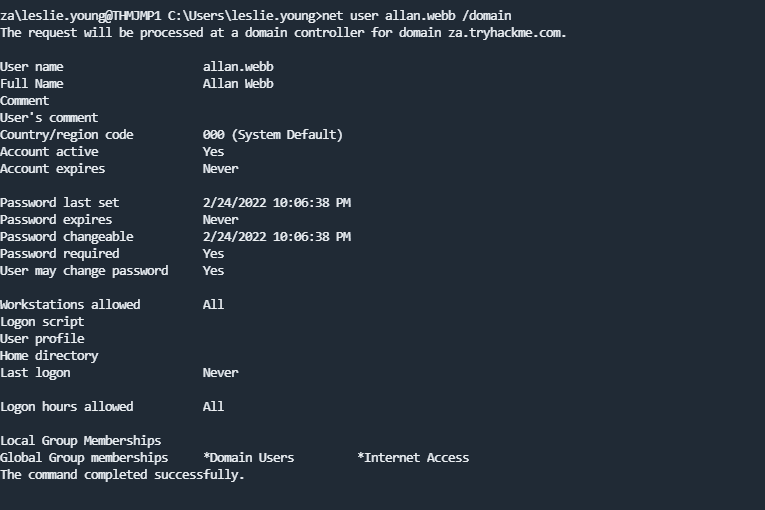
Task: Click the User name value allan.webb
Action: pyautogui.click(x=238, y=67)
